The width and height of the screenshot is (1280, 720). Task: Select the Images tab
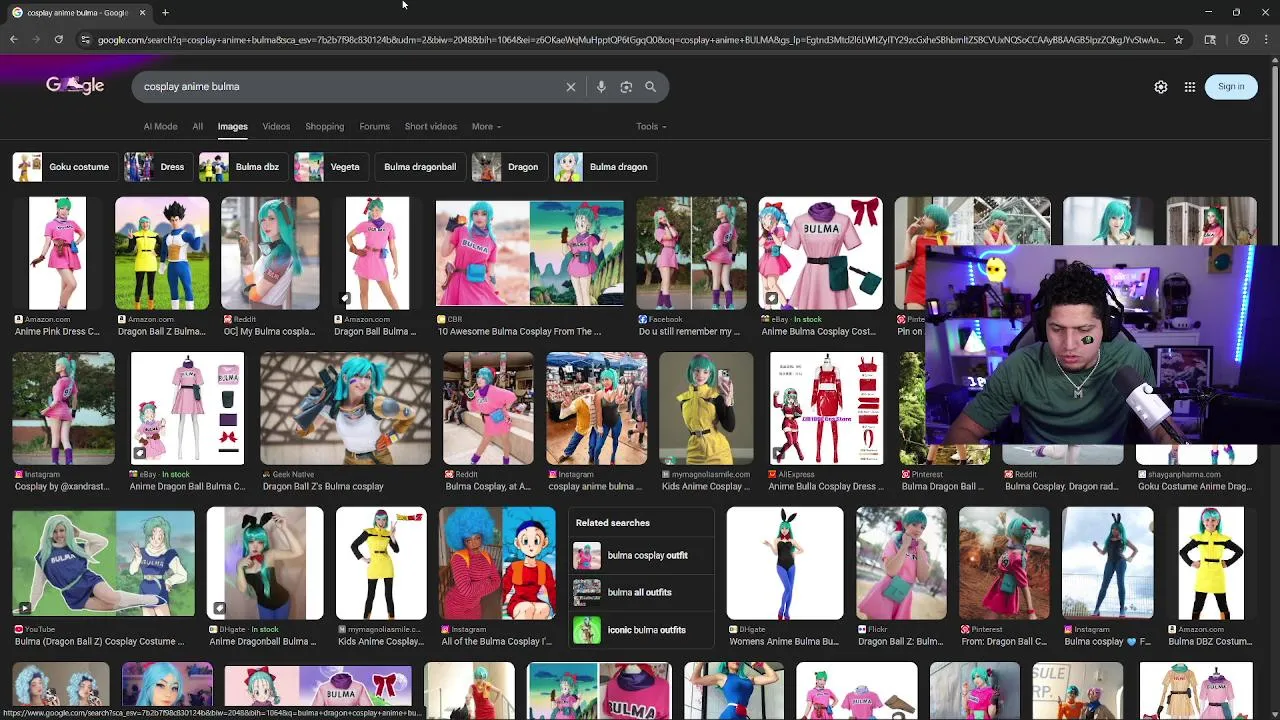tap(232, 127)
